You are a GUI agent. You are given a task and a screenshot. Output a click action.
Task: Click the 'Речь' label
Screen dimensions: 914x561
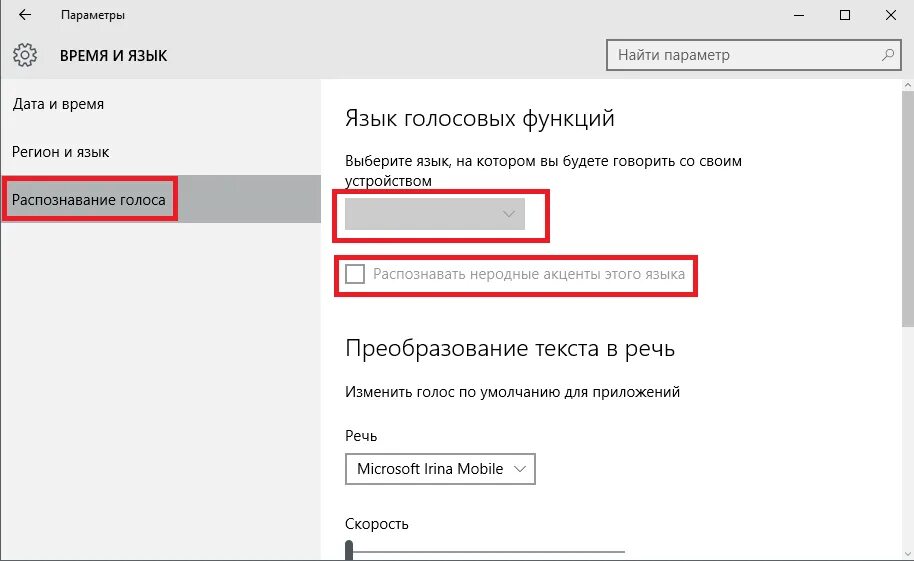[361, 436]
